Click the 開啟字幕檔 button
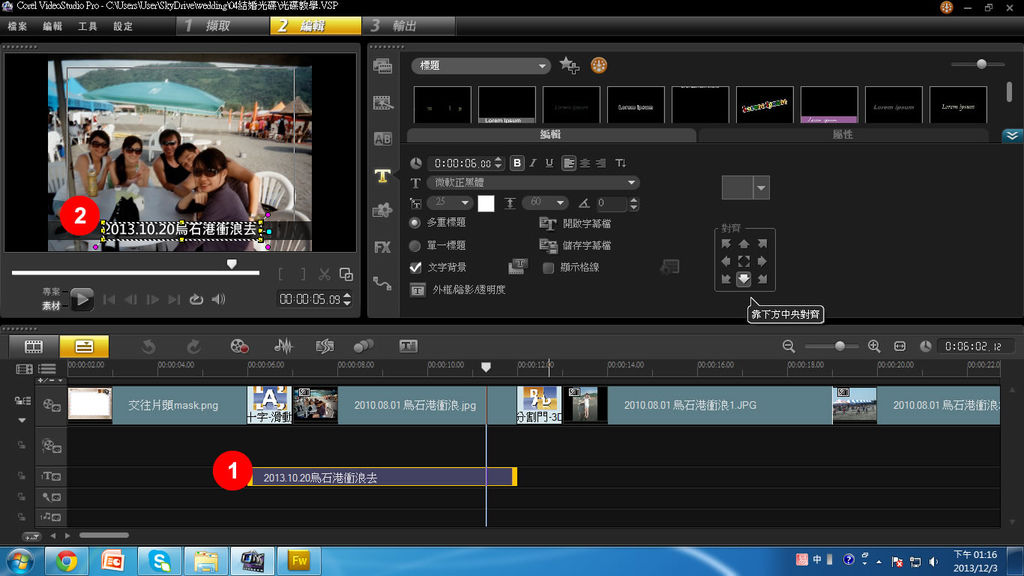The image size is (1024, 576). (x=576, y=224)
